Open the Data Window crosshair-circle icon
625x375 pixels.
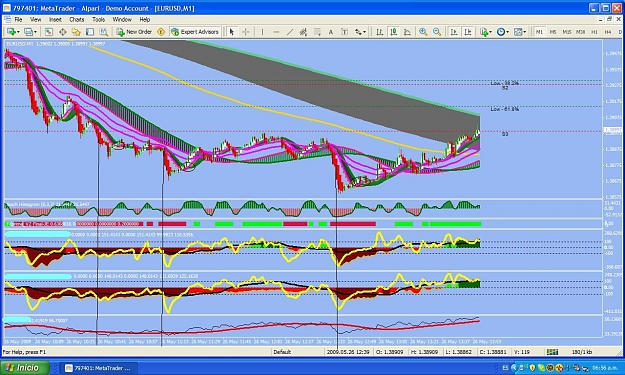pos(63,32)
